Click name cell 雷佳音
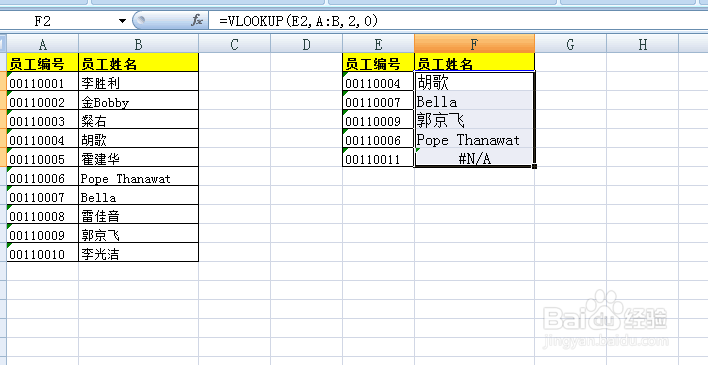708x365 pixels. (139, 214)
